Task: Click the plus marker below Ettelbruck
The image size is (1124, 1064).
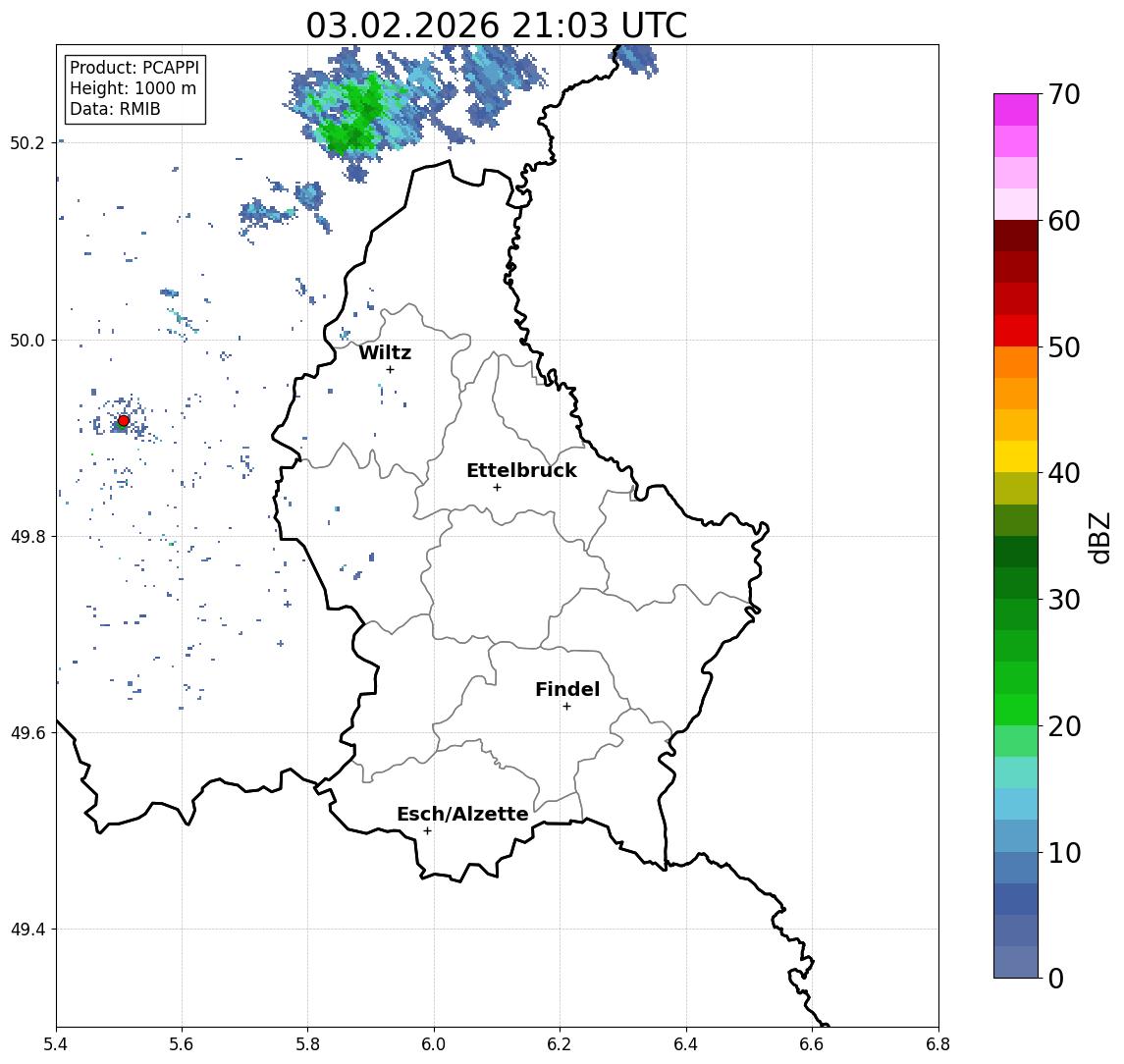Action: coord(497,488)
